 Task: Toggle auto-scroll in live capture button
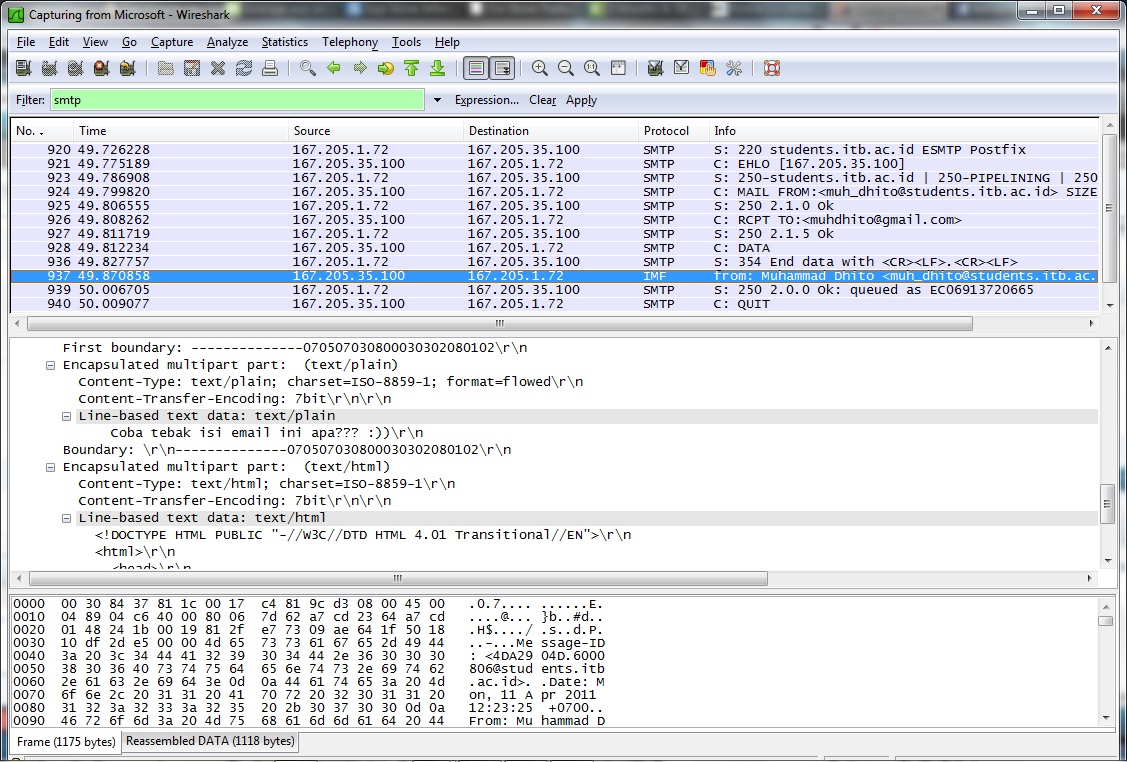click(502, 69)
